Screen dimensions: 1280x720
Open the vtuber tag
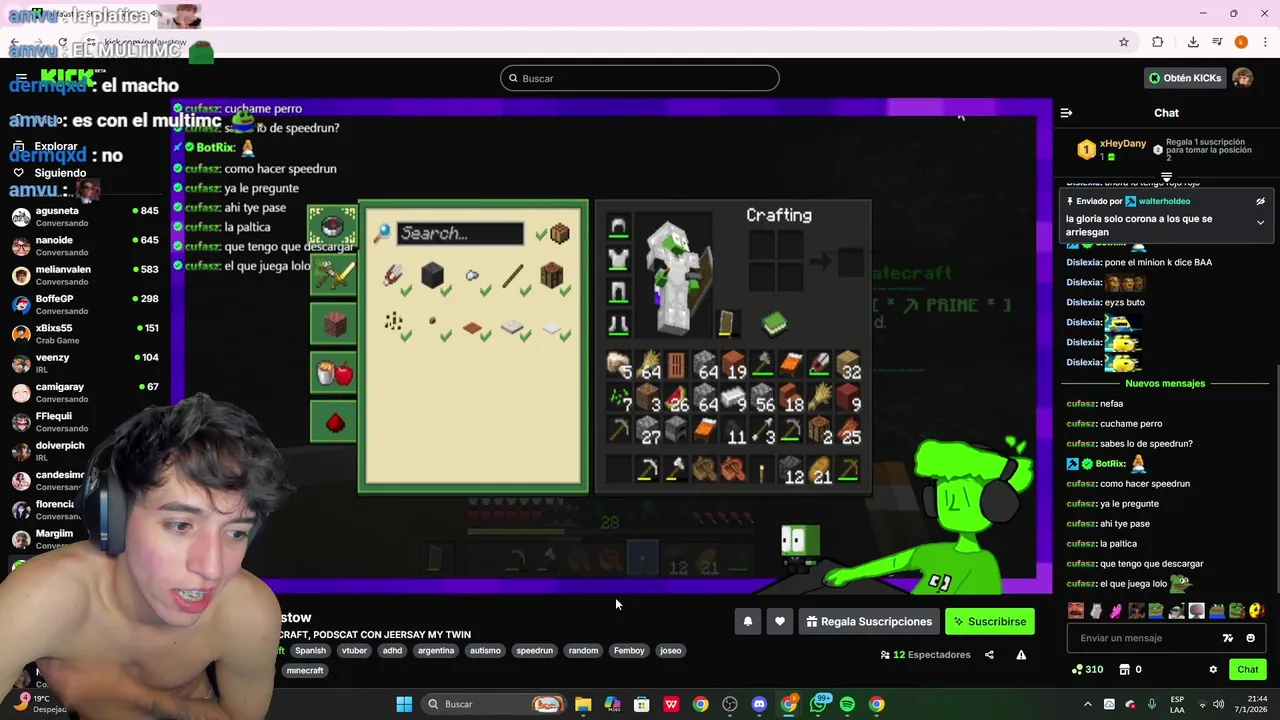tap(354, 651)
